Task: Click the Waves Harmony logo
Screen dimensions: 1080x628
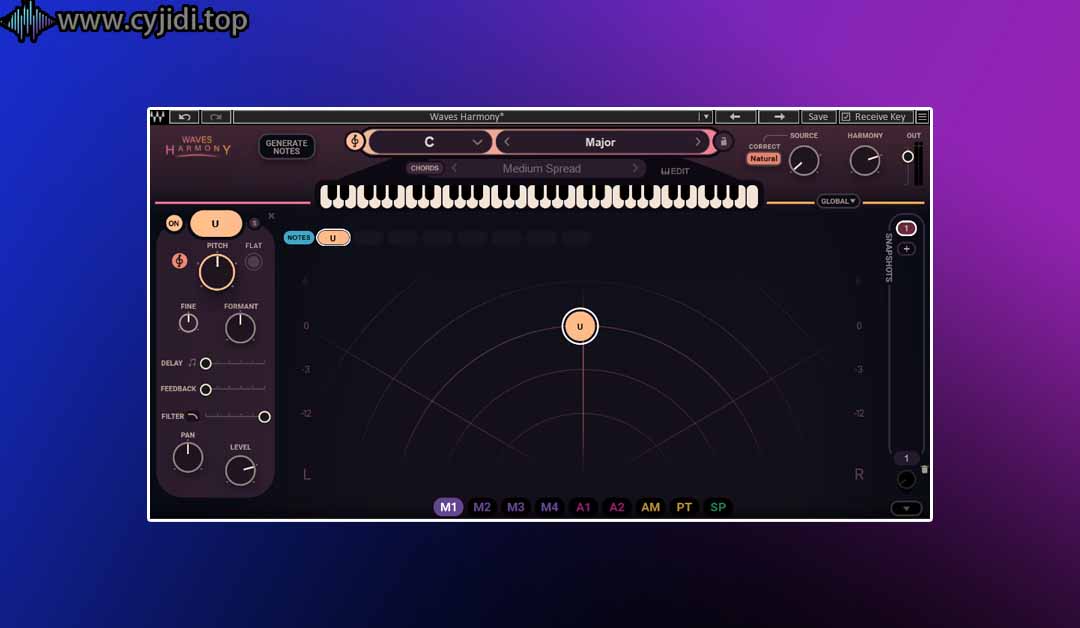Action: [x=198, y=146]
